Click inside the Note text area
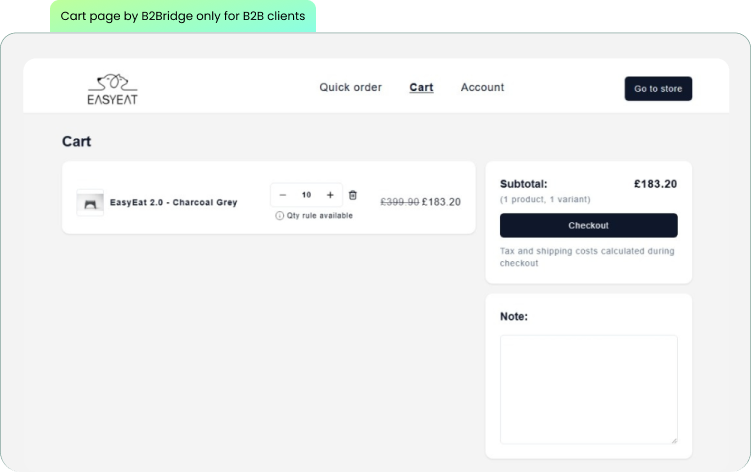The width and height of the screenshot is (752, 472). point(588,389)
